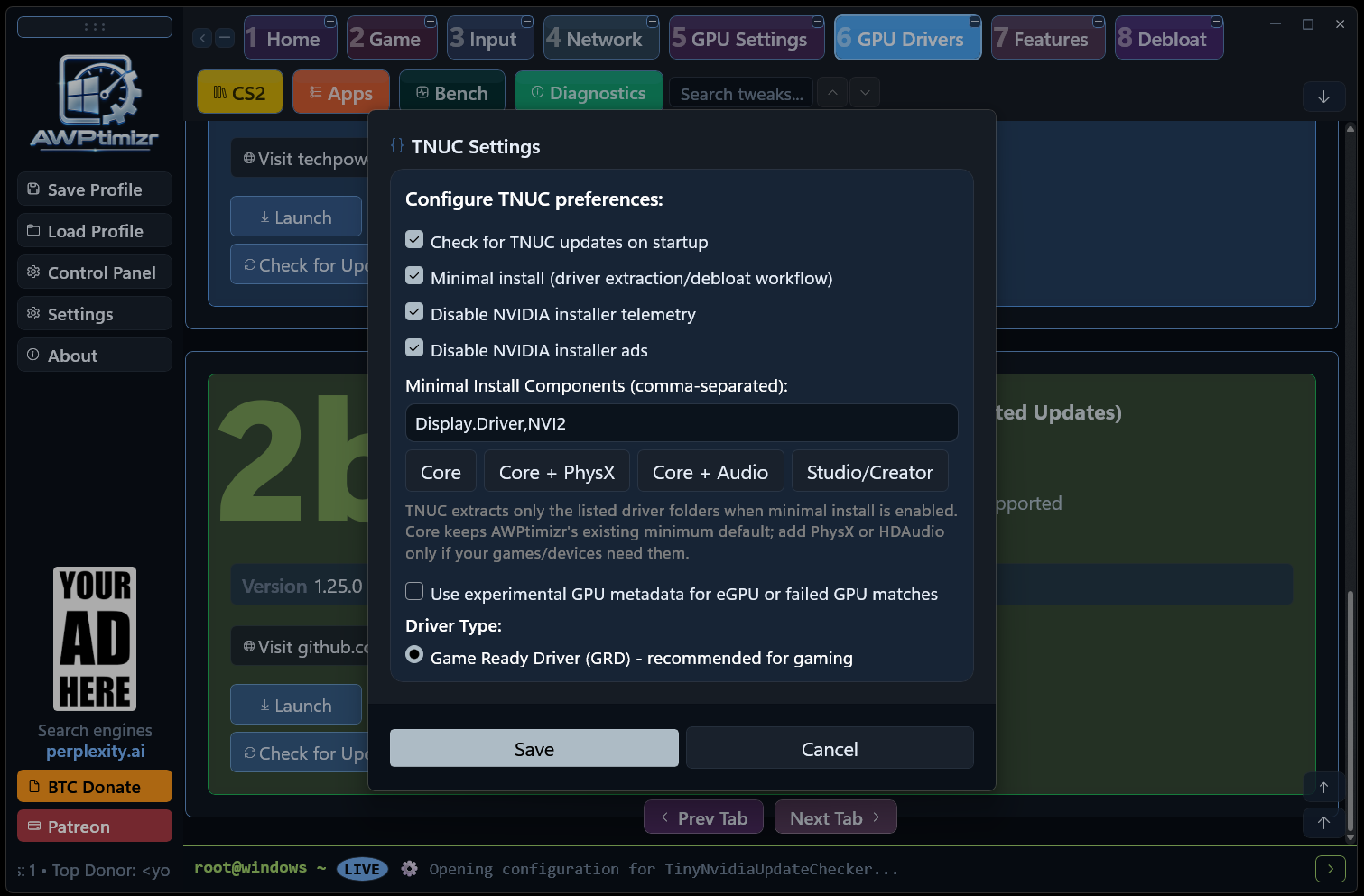1364x896 pixels.
Task: Open the Home tab
Action: coord(291,38)
